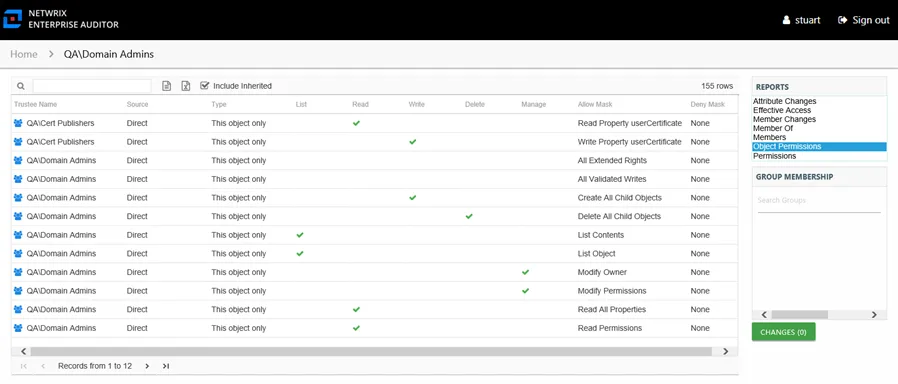The height and width of the screenshot is (384, 898).
Task: Click the Type column header
Action: (219, 104)
